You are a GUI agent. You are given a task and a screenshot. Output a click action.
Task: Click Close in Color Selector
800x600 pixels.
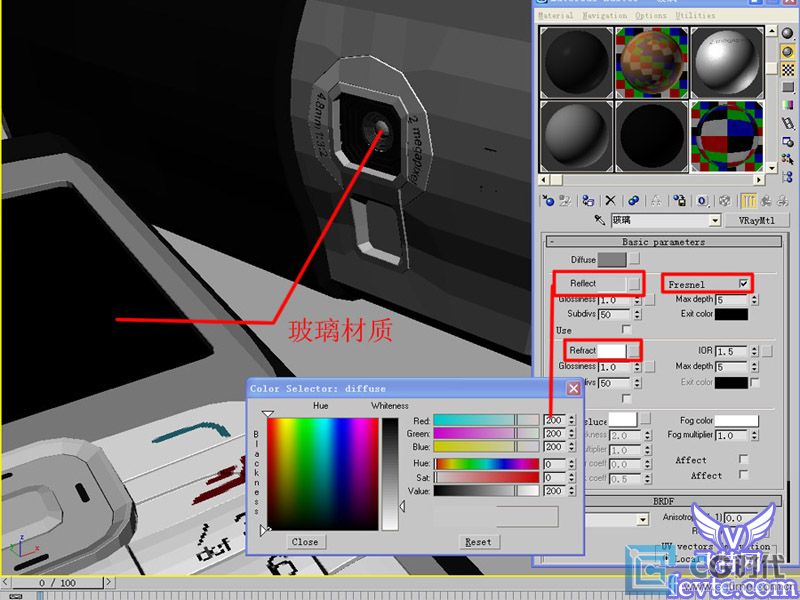305,542
